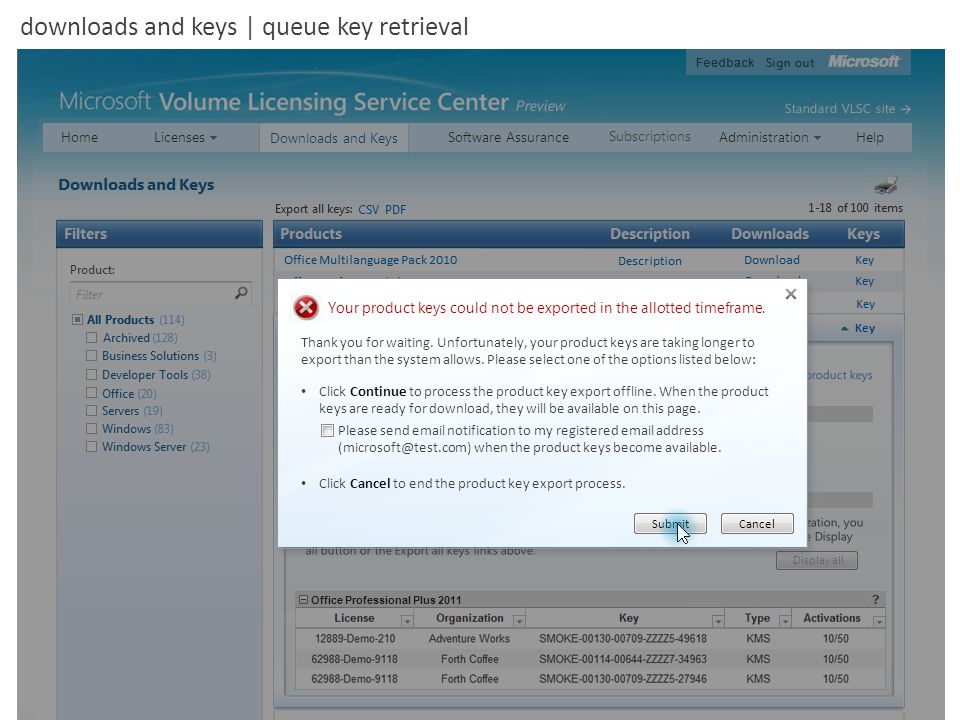The width and height of the screenshot is (960, 720).
Task: Click the Feedback link
Action: click(725, 62)
